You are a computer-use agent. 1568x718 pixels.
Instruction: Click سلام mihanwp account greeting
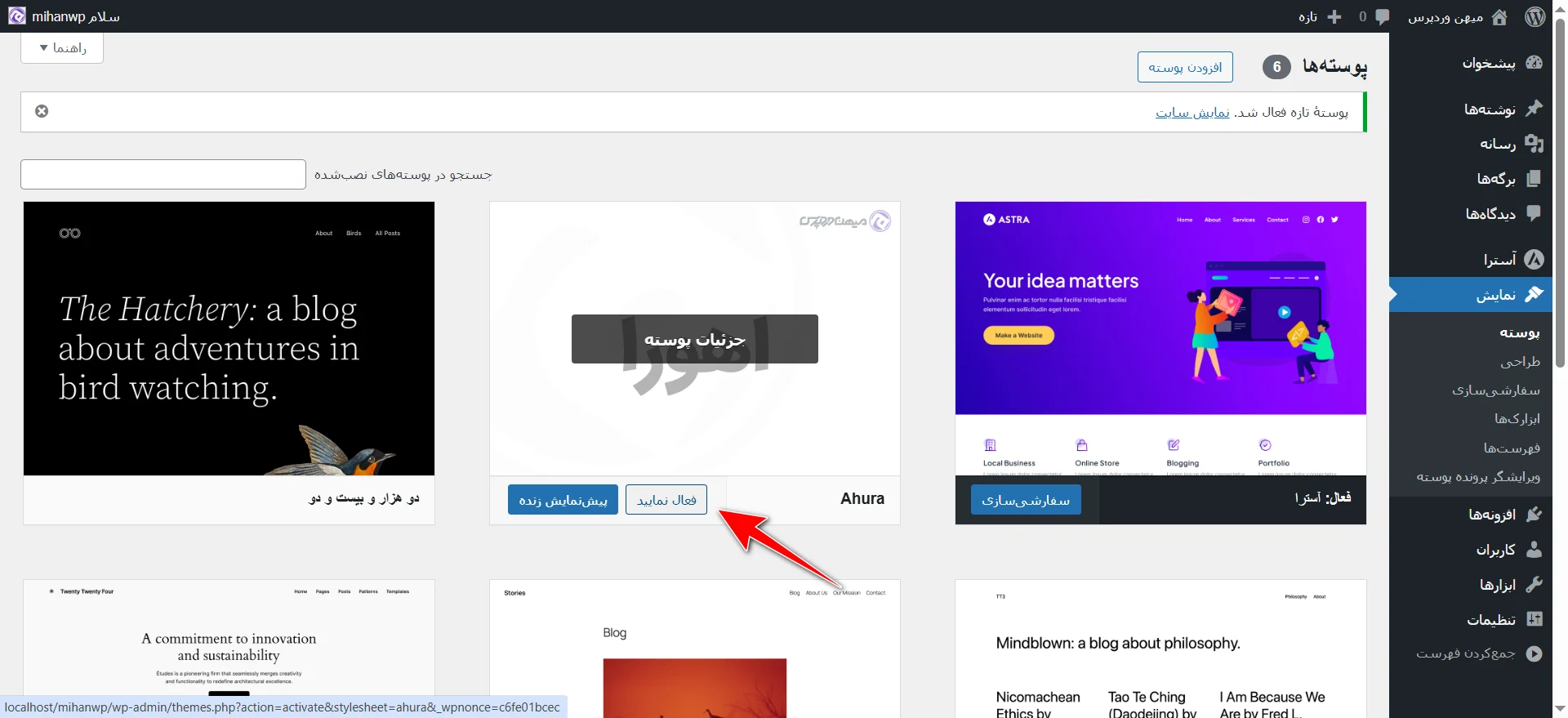[76, 16]
